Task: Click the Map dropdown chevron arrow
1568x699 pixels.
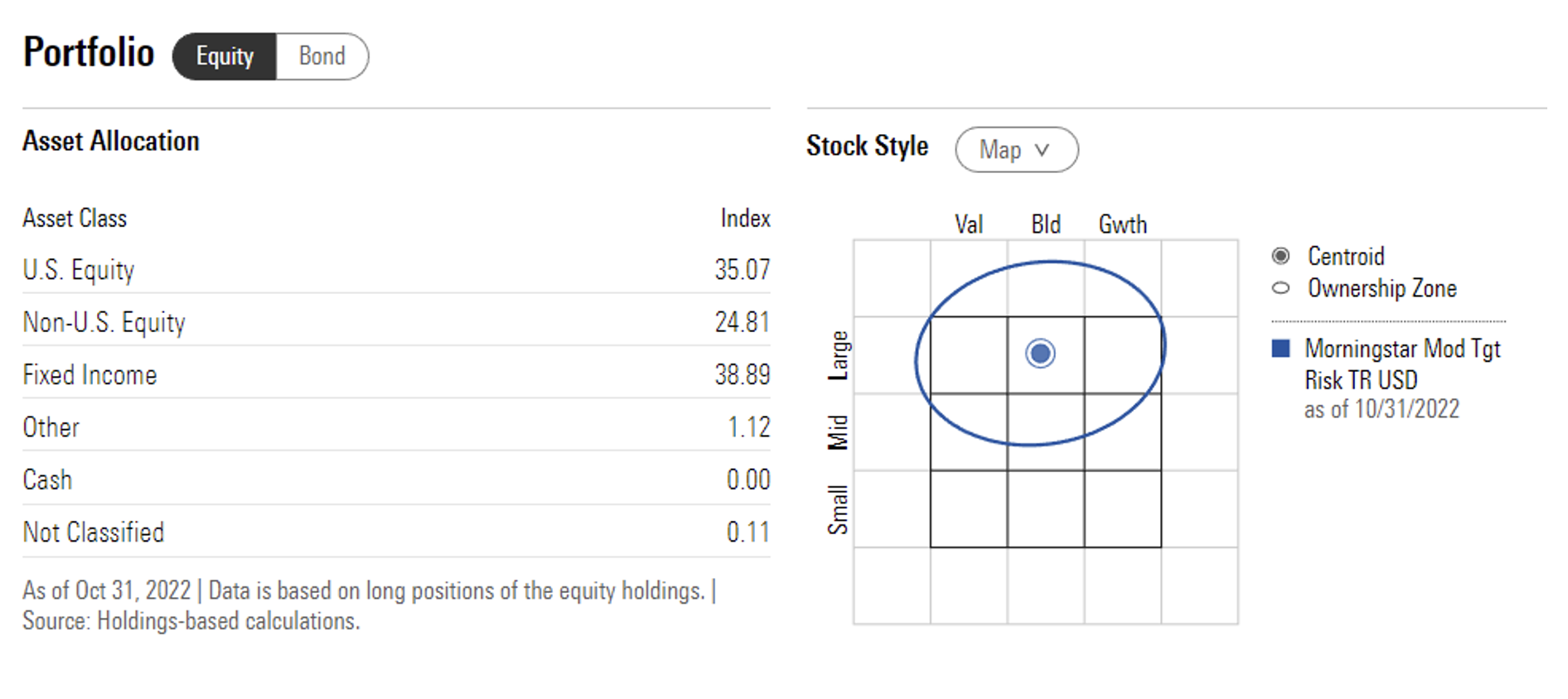Action: click(x=1043, y=150)
